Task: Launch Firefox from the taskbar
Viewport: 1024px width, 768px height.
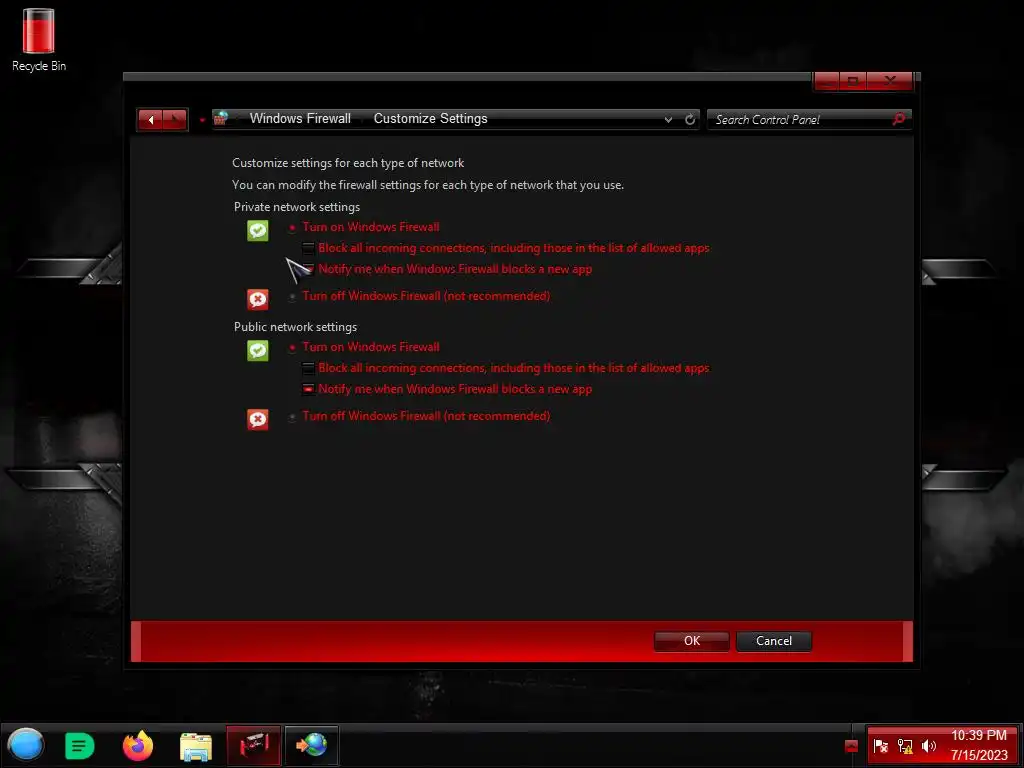Action: (138, 746)
